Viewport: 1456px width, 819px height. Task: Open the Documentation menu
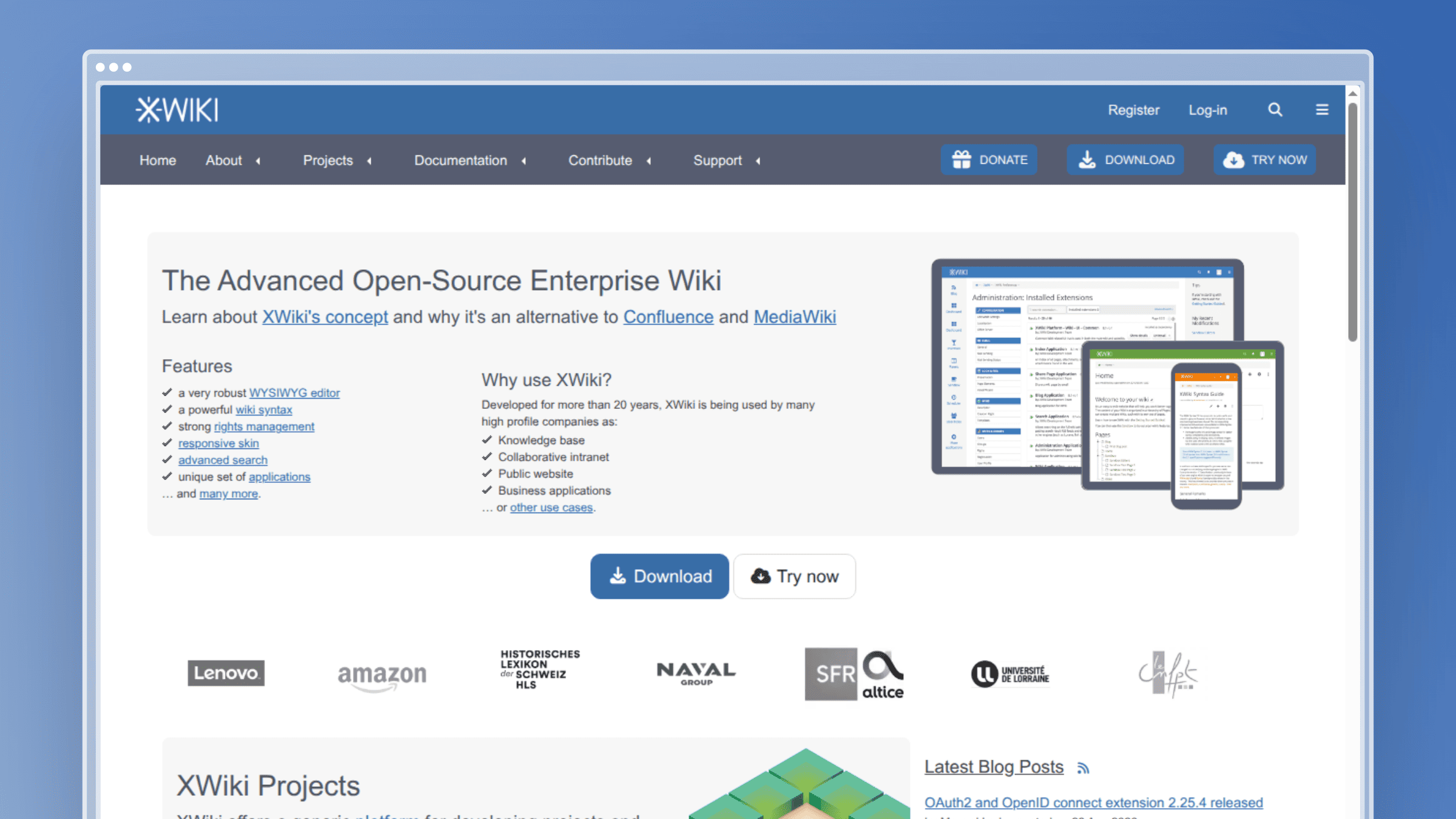click(x=460, y=161)
